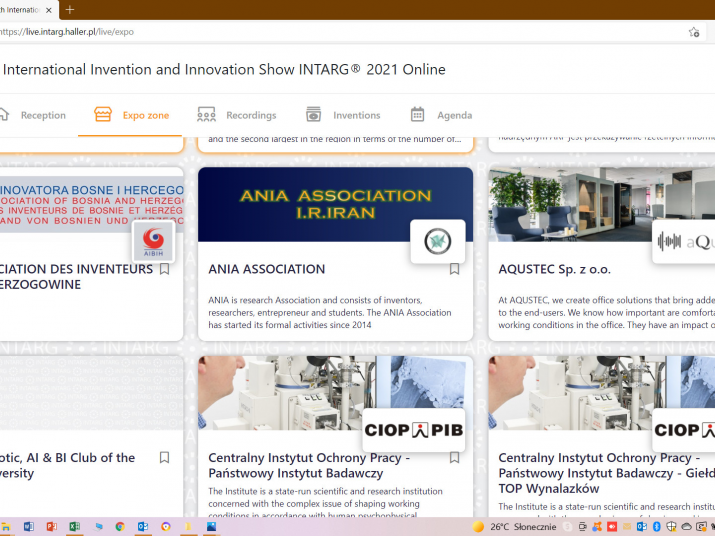Screen dimensions: 715x536
Task: Open AQUSTEC Sp. z o.o. title link
Action: tap(554, 269)
